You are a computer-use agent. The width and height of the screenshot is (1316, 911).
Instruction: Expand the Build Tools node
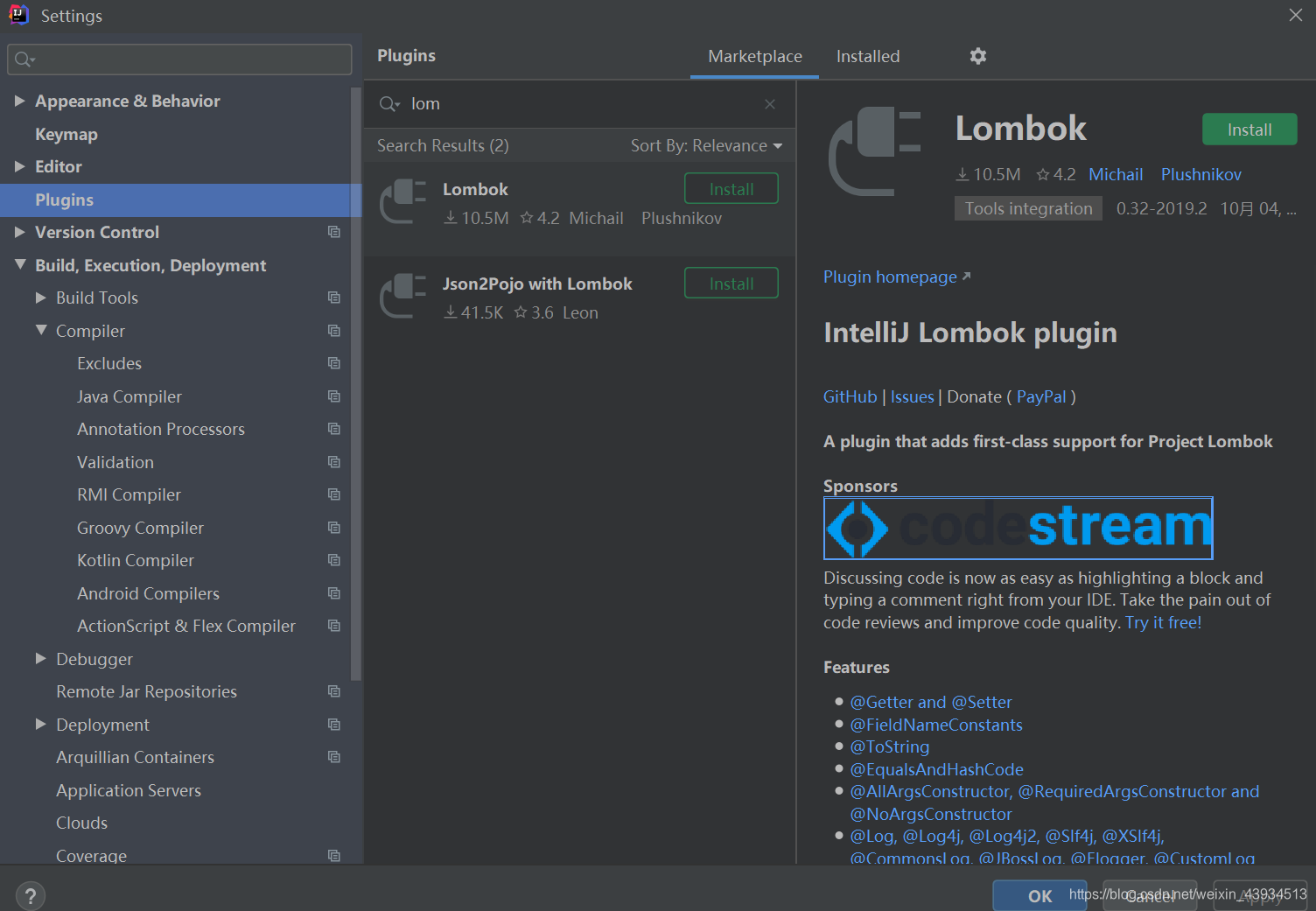[40, 298]
